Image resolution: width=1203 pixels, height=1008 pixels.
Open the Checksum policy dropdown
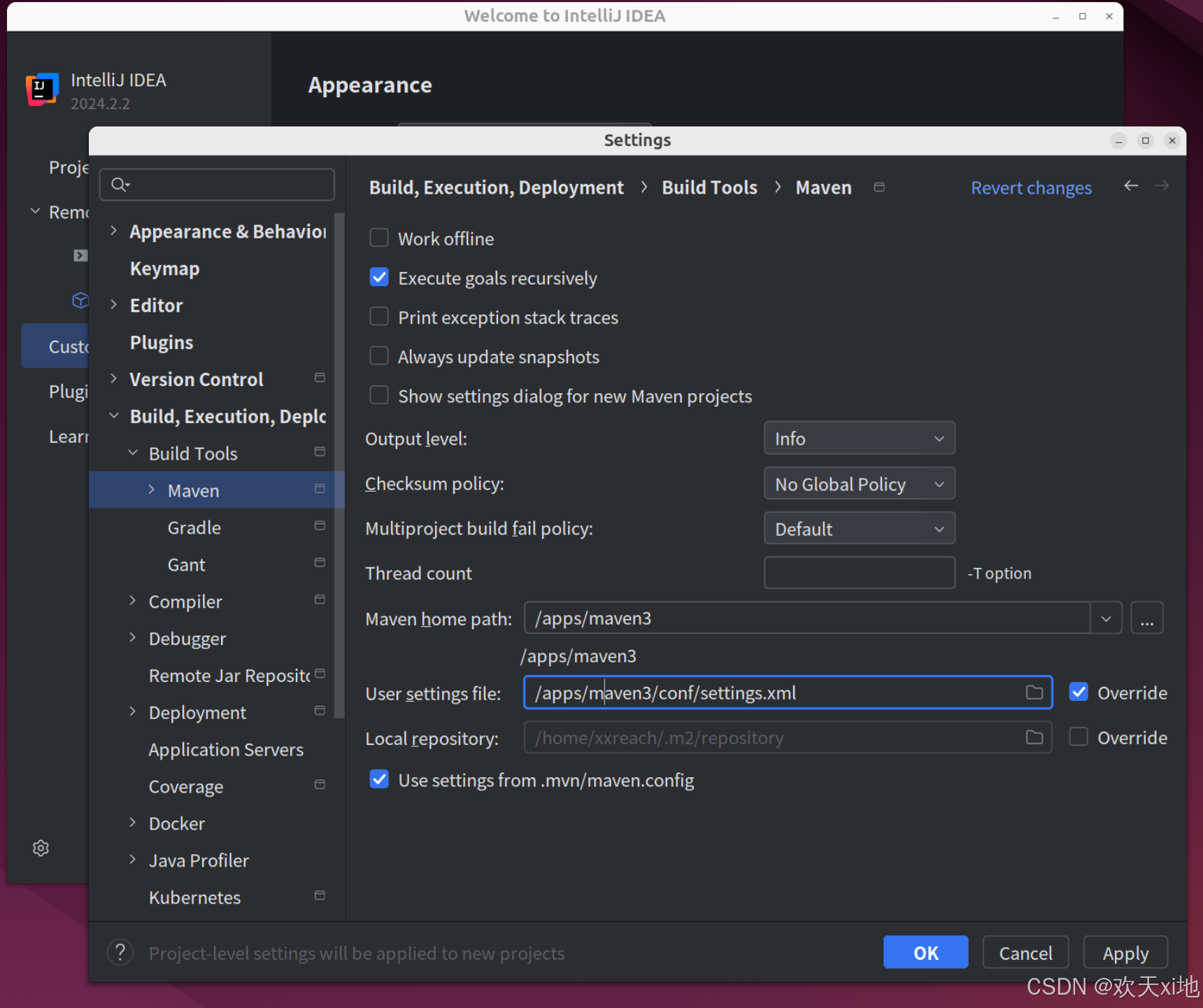860,483
